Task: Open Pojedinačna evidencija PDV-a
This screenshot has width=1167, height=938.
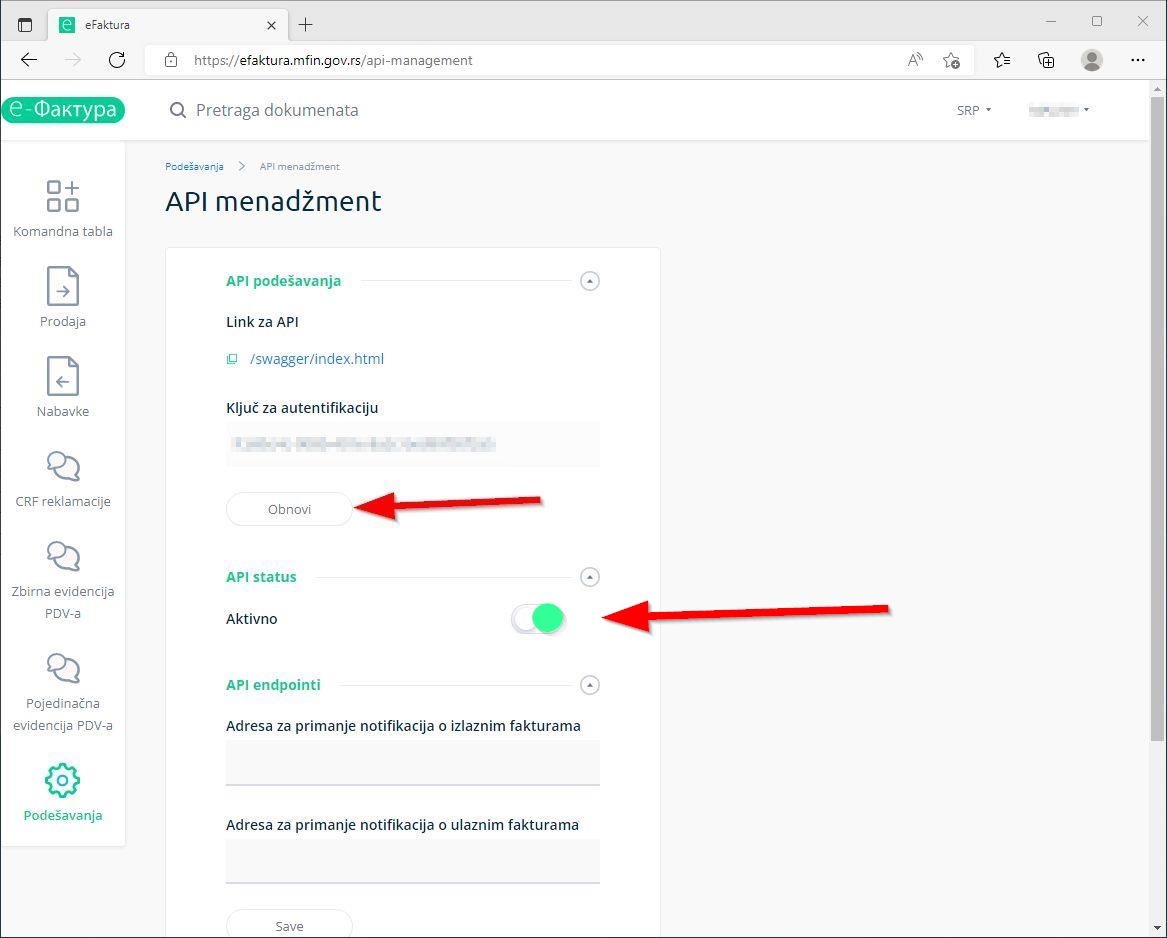Action: tap(62, 669)
